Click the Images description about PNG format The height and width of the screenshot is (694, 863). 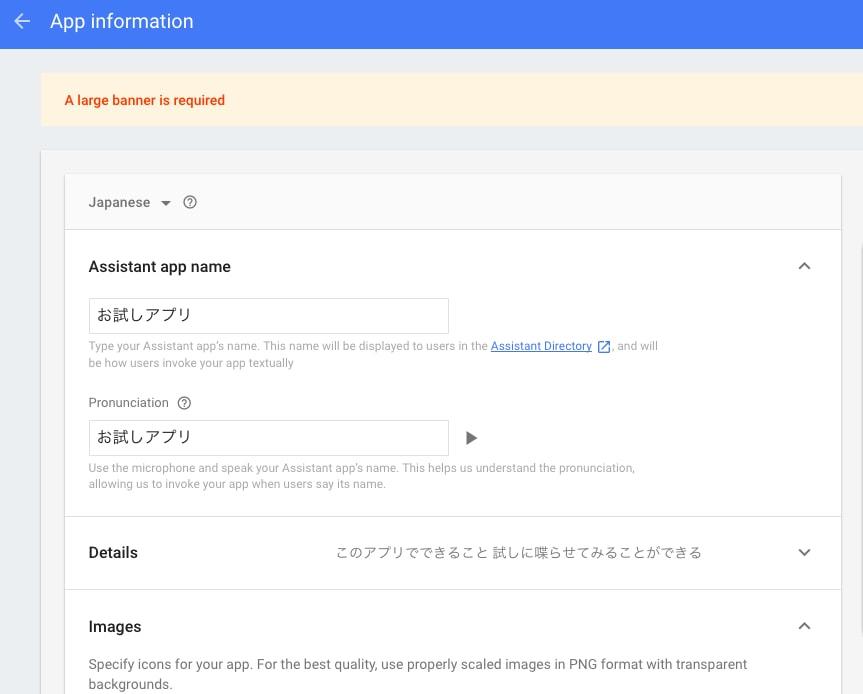pyautogui.click(x=418, y=674)
